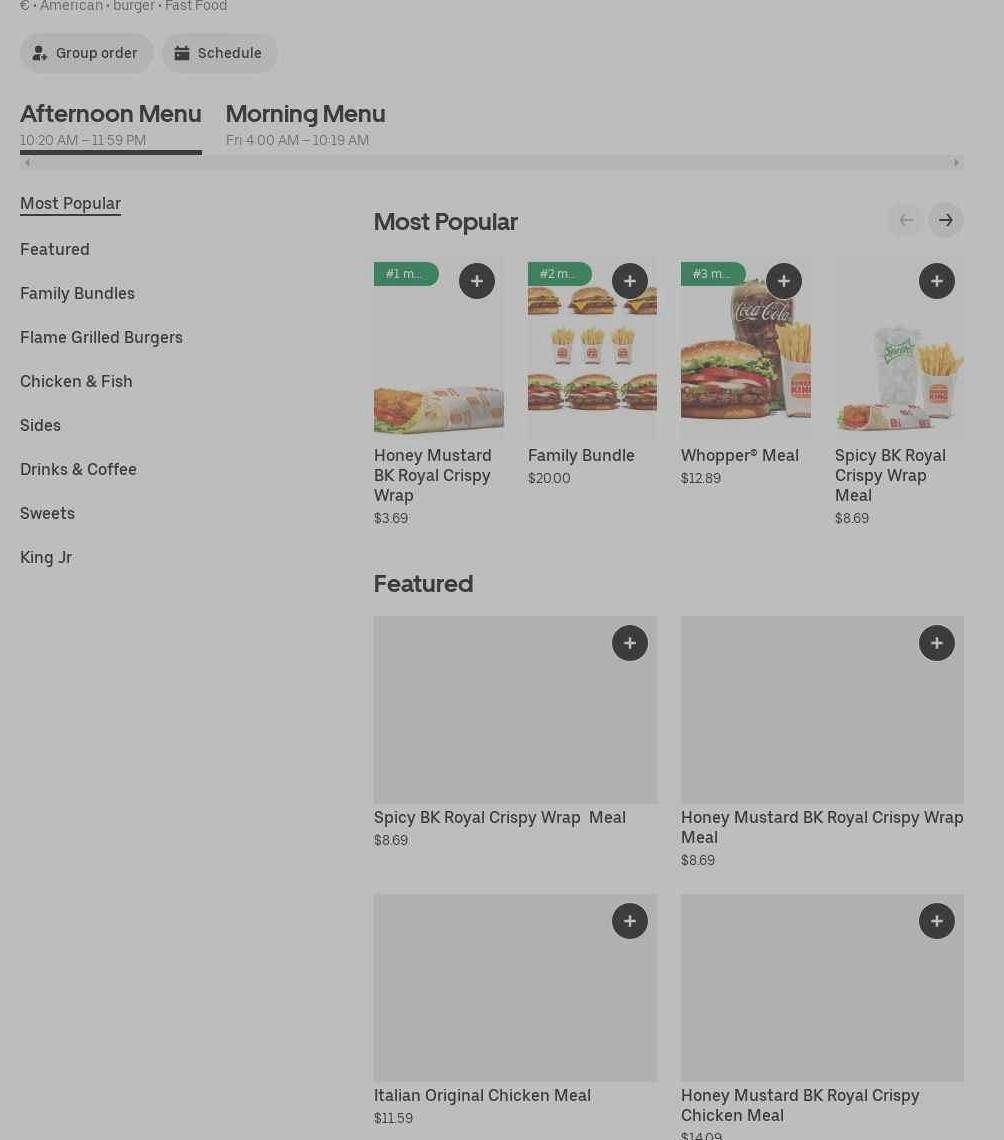Start a Group order
Screen dimensions: 1004x1140
(x=87, y=53)
